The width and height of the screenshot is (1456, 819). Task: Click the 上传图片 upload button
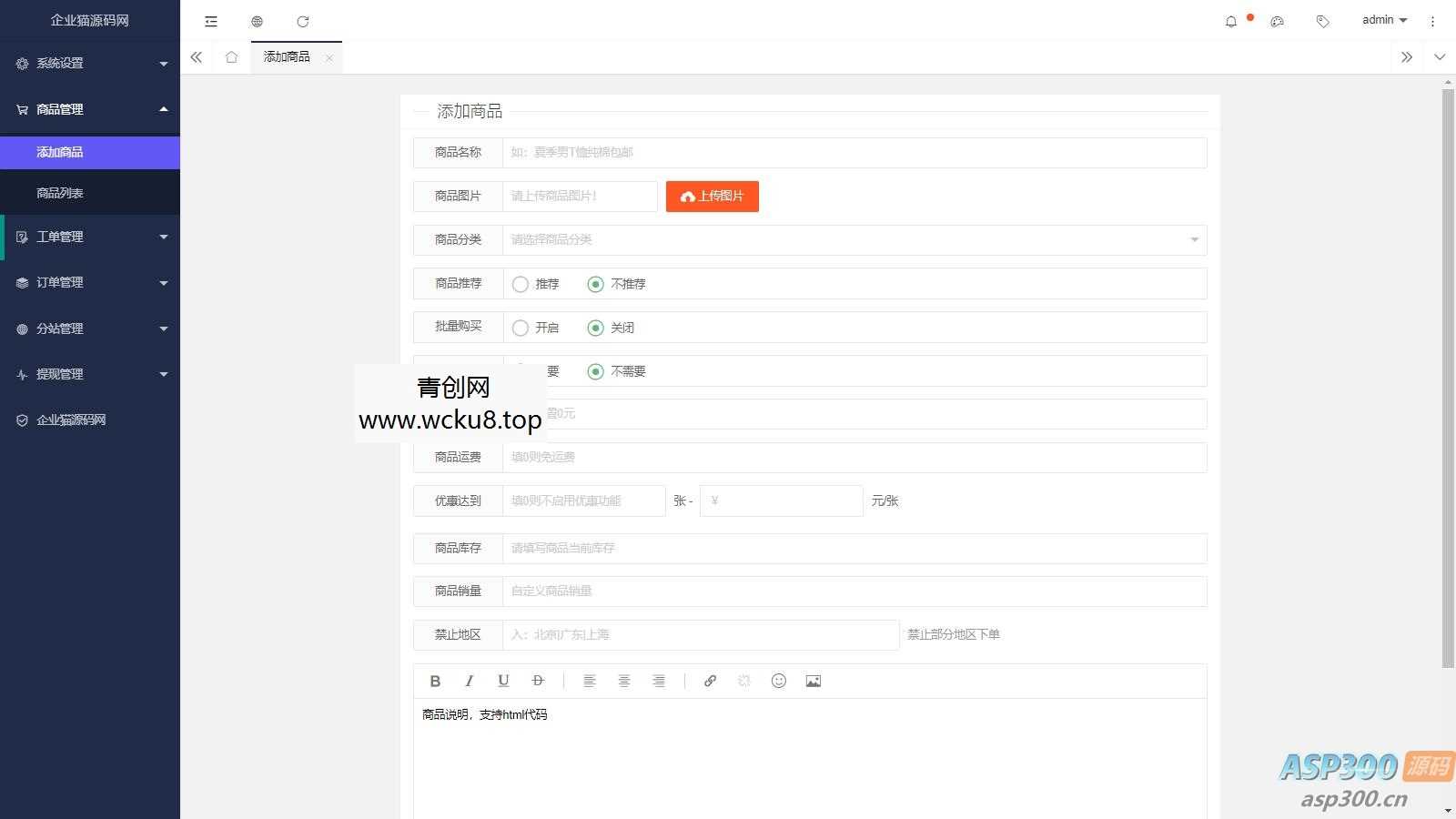[x=713, y=196]
